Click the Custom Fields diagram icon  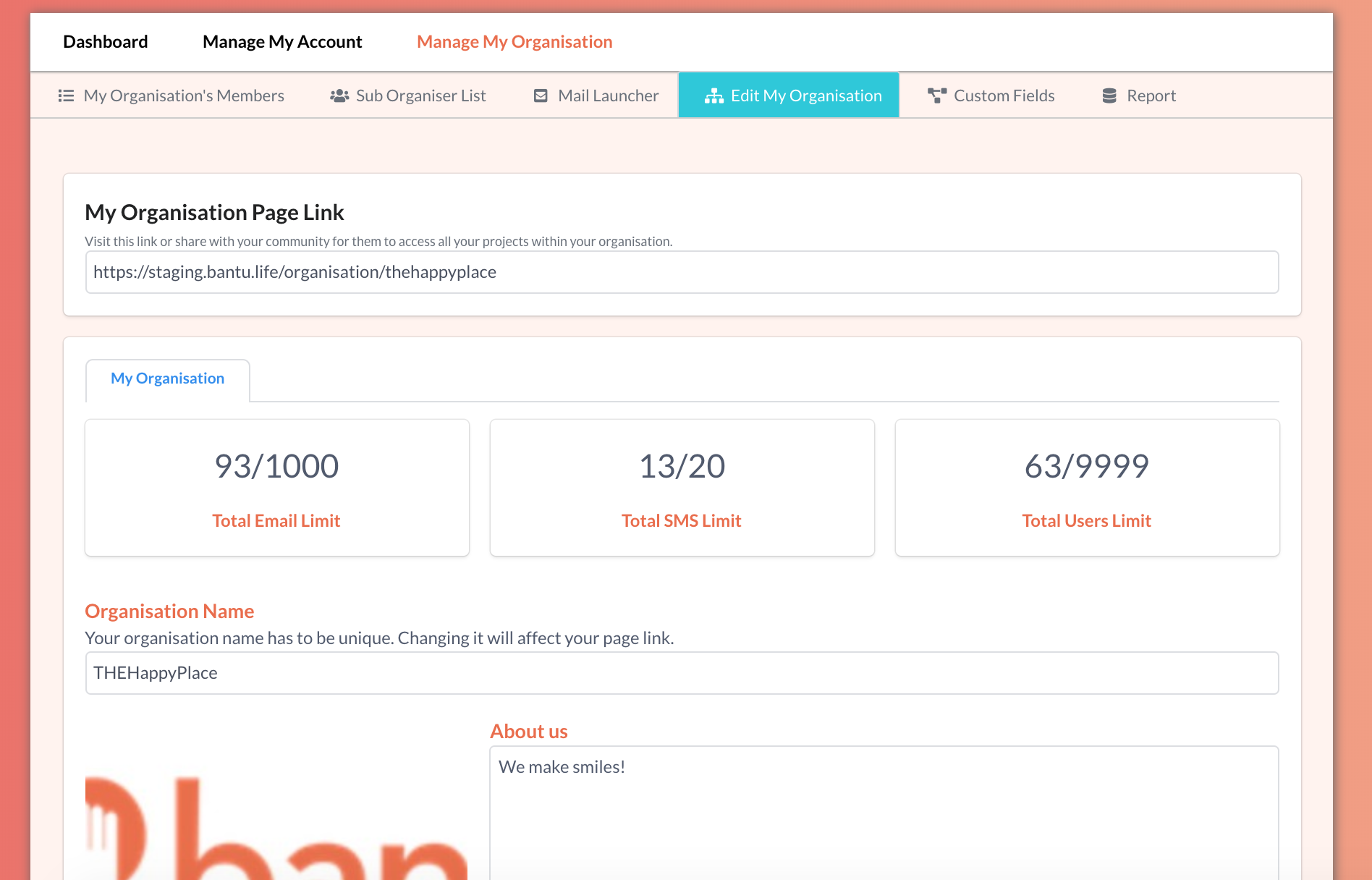click(x=937, y=96)
